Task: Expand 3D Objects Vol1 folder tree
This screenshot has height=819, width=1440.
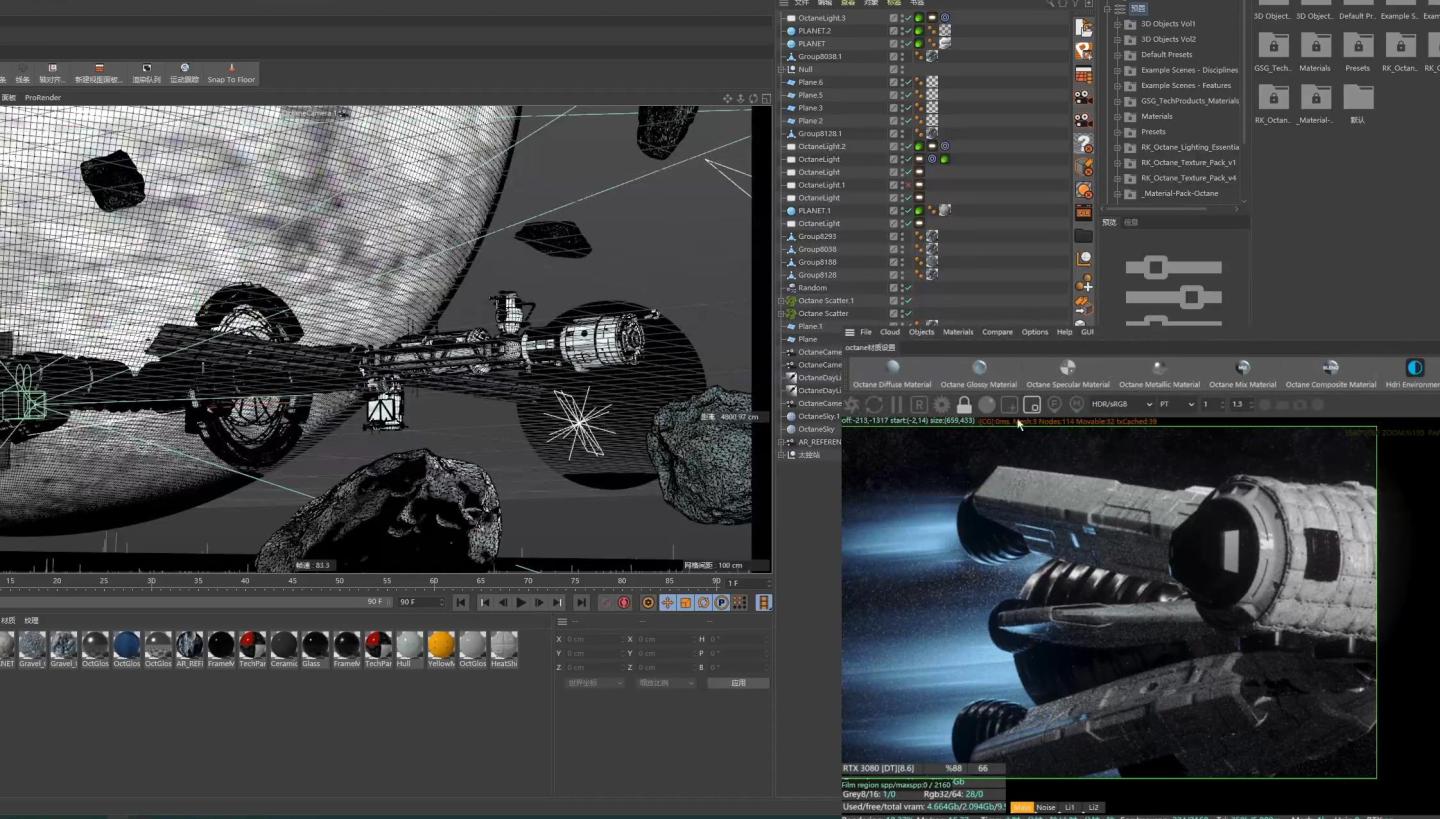Action: [1117, 24]
